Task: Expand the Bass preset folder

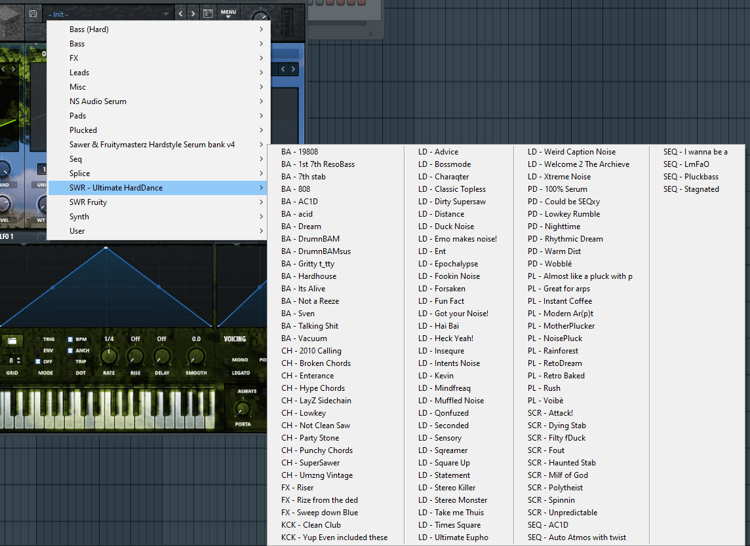Action: coord(159,44)
